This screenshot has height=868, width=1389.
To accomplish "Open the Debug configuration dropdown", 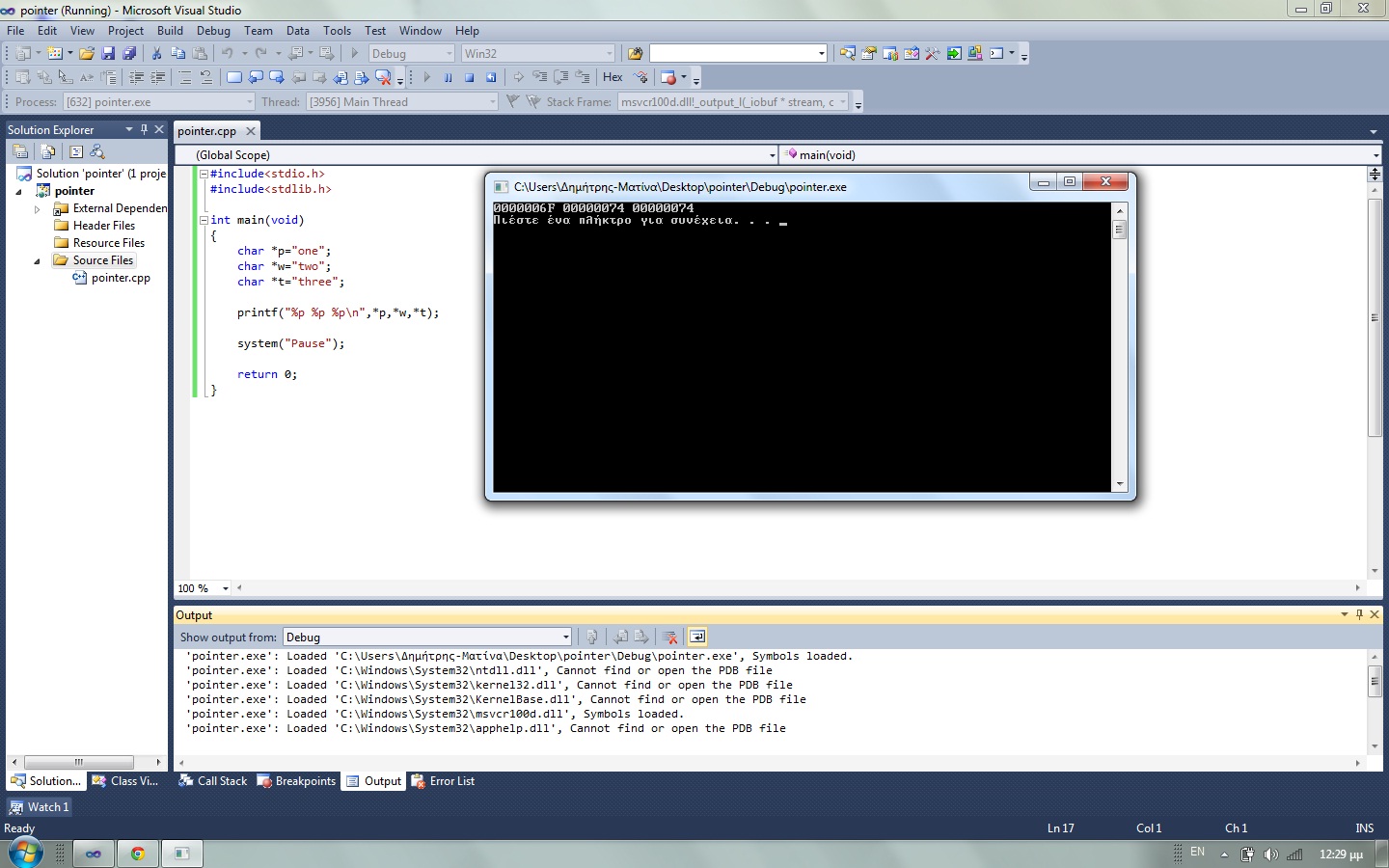I will (x=411, y=54).
